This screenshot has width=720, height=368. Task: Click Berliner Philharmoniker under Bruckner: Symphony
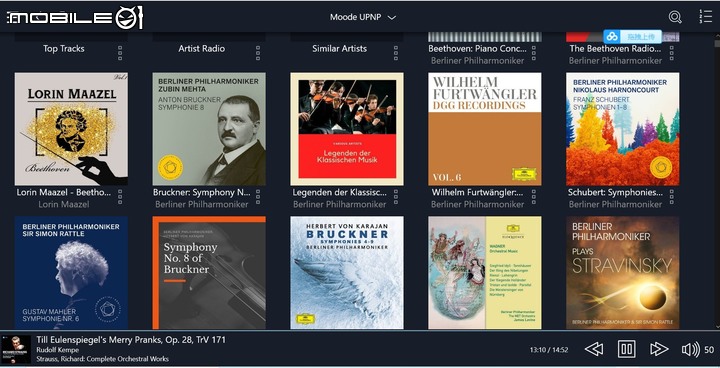point(202,204)
